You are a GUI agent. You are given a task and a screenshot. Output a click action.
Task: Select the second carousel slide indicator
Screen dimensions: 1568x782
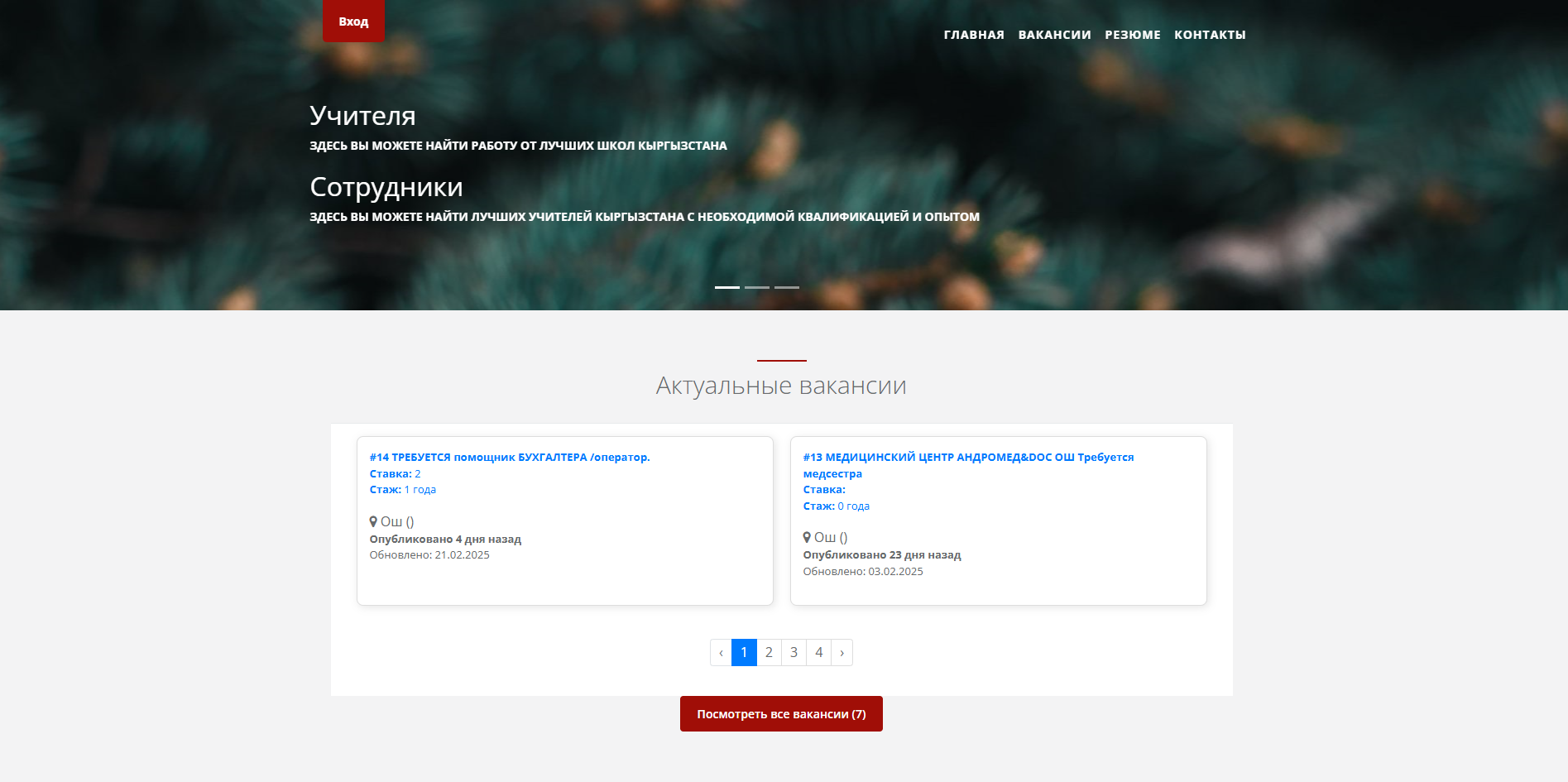tap(757, 287)
